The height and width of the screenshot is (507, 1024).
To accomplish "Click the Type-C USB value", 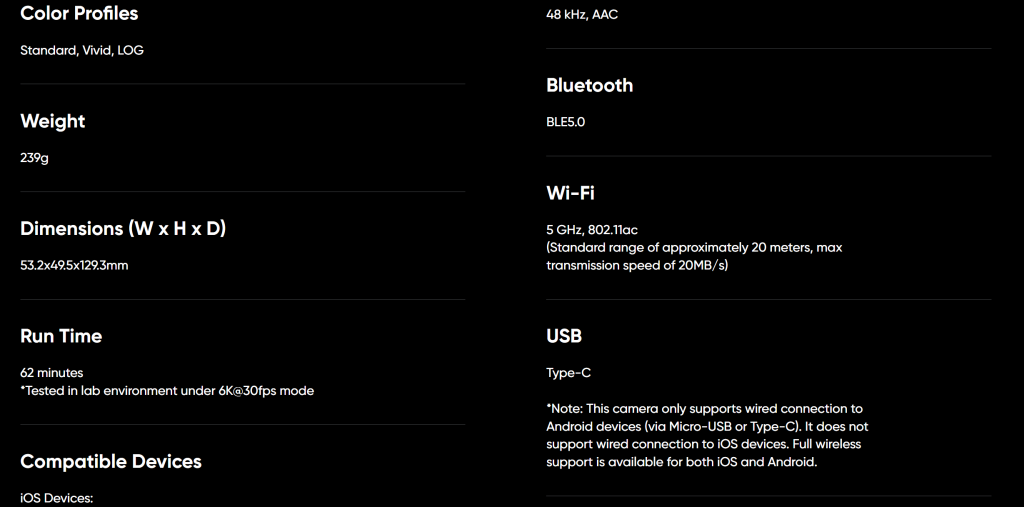I will [x=569, y=373].
